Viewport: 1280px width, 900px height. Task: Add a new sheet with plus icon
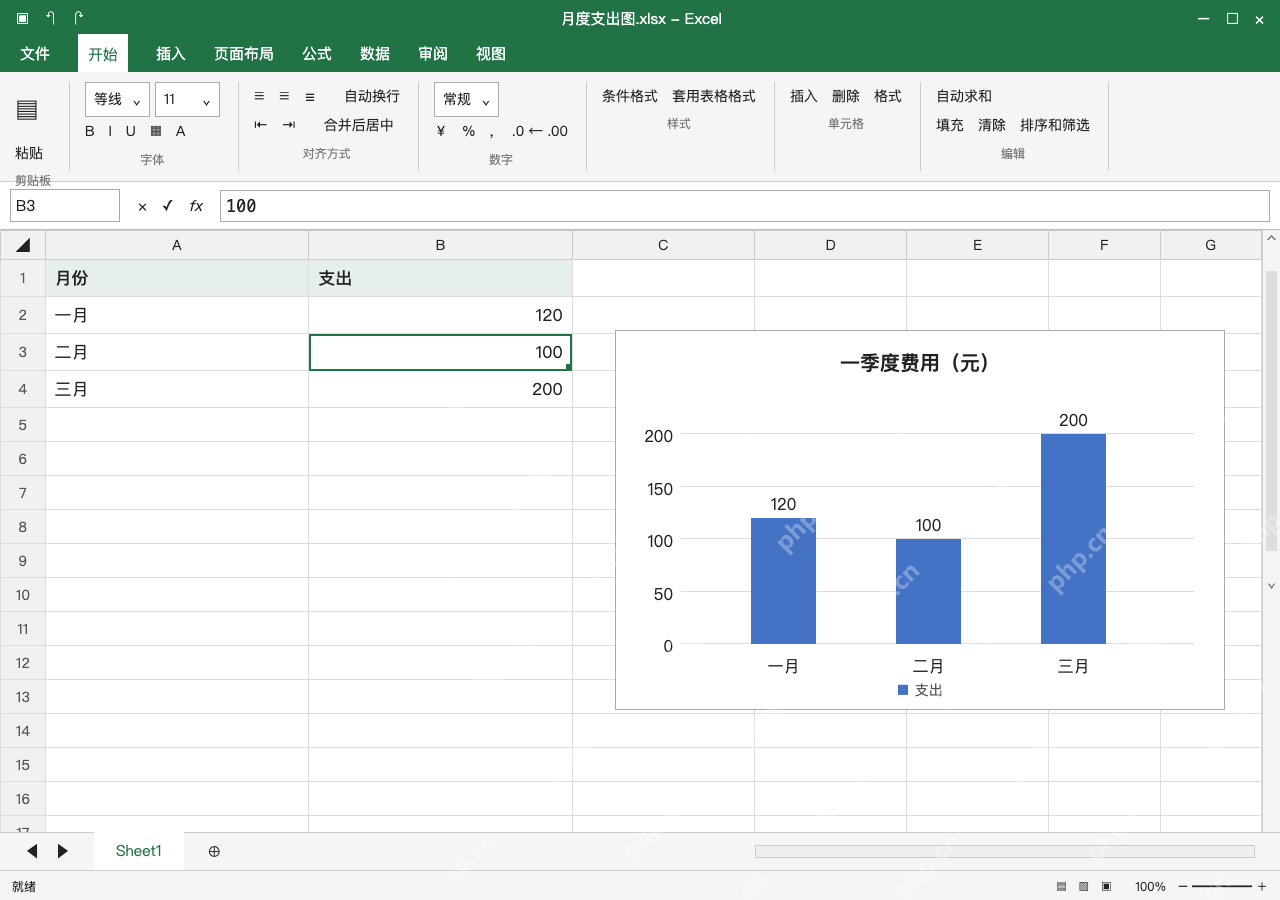(214, 851)
